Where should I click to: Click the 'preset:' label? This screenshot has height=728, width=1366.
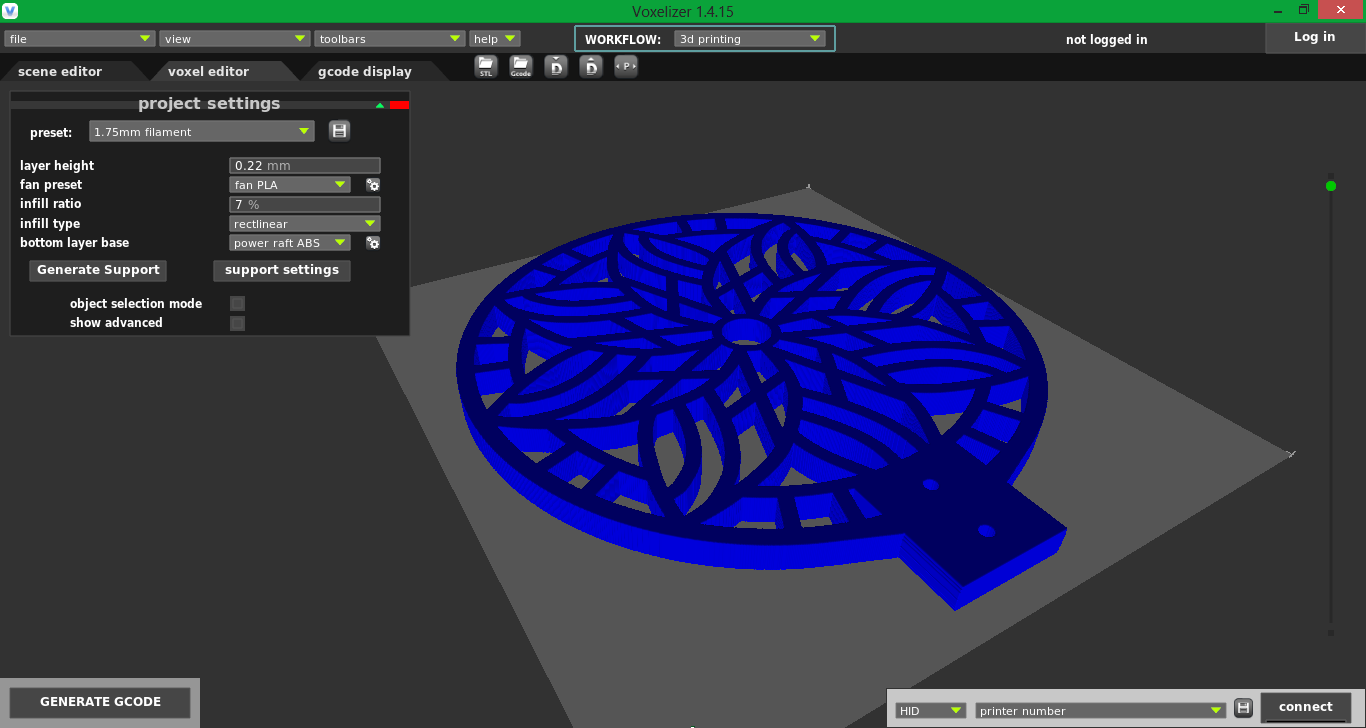coord(51,132)
